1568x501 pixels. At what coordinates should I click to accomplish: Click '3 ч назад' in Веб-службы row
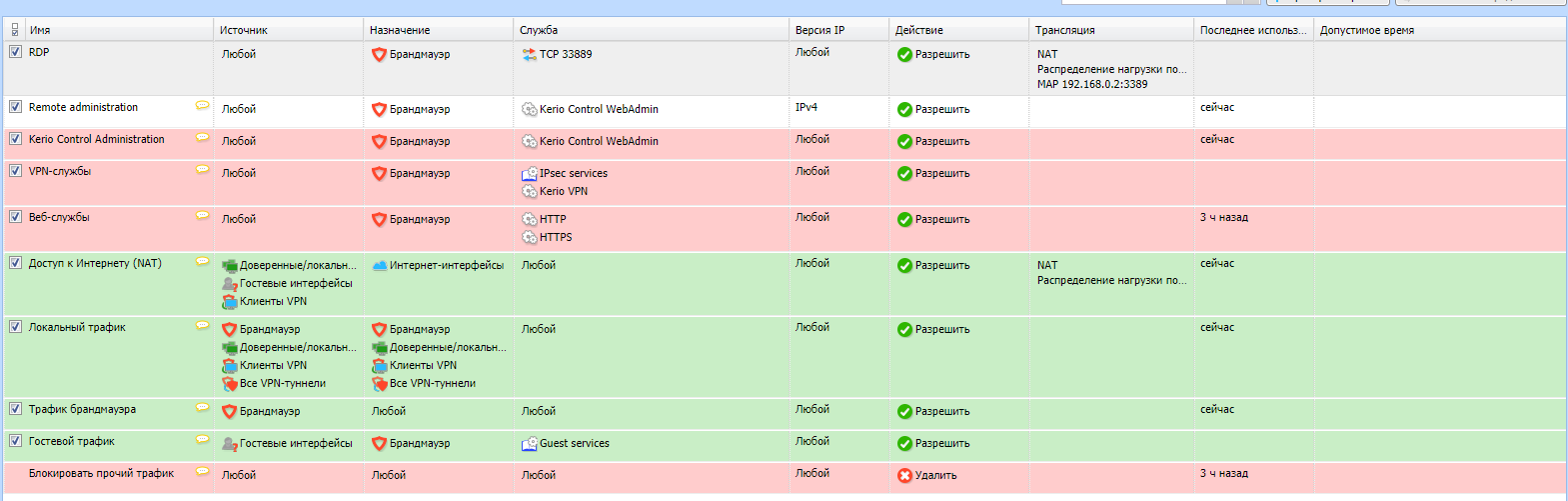click(x=1224, y=217)
